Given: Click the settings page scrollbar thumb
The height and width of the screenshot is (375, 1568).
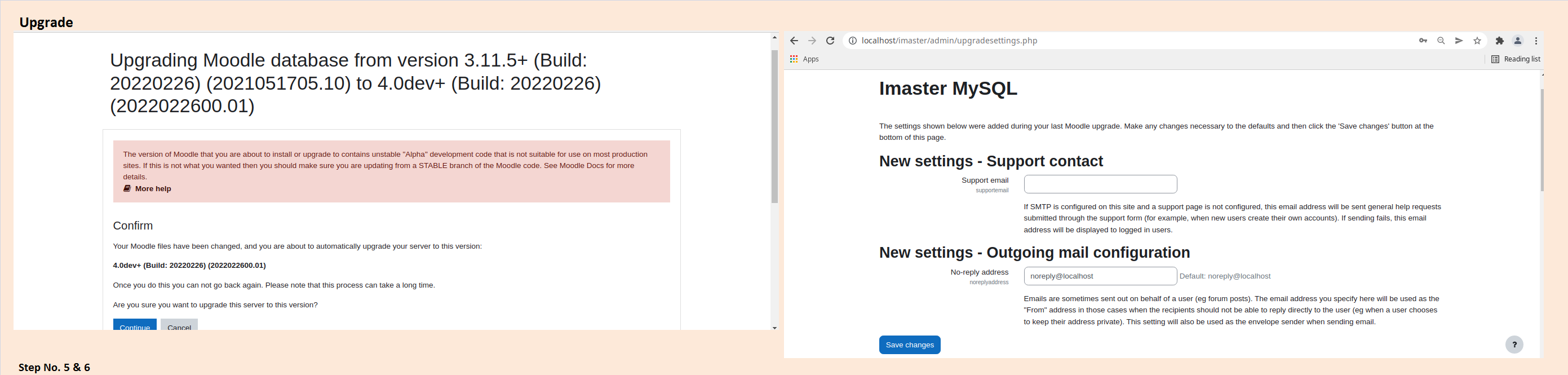Looking at the screenshot, I should 1542,140.
